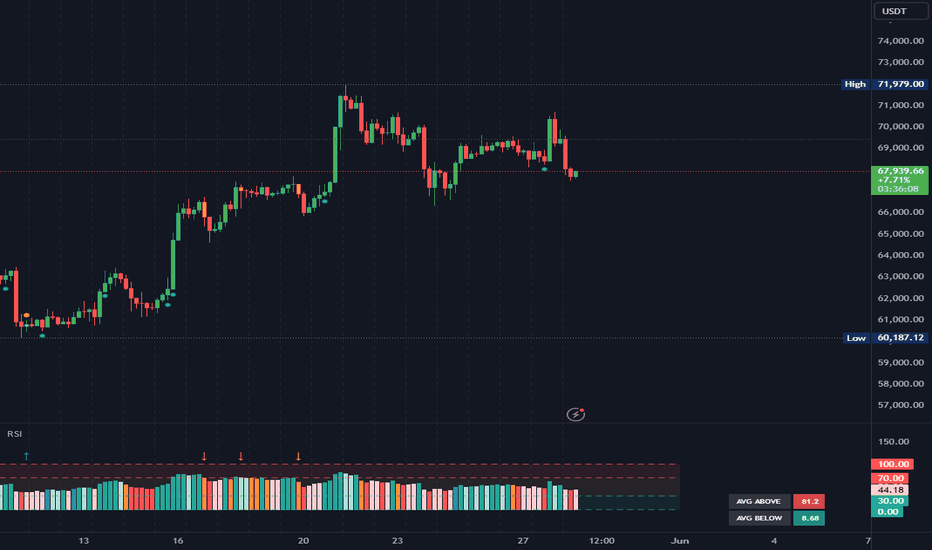Click the teal dot marker below recent candle
Image resolution: width=932 pixels, height=550 pixels.
tap(544, 169)
